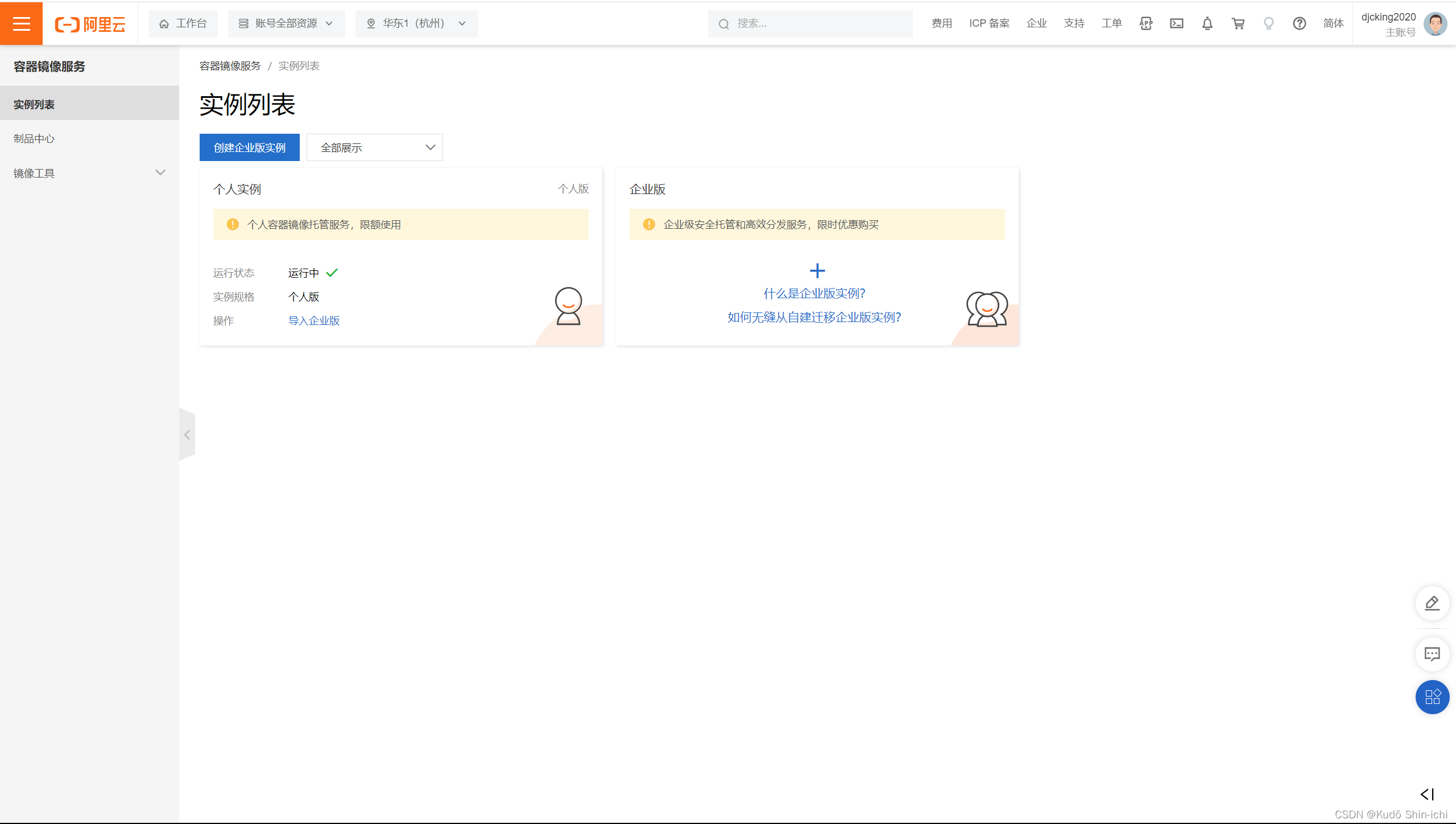Click the help question mark icon

(1299, 23)
